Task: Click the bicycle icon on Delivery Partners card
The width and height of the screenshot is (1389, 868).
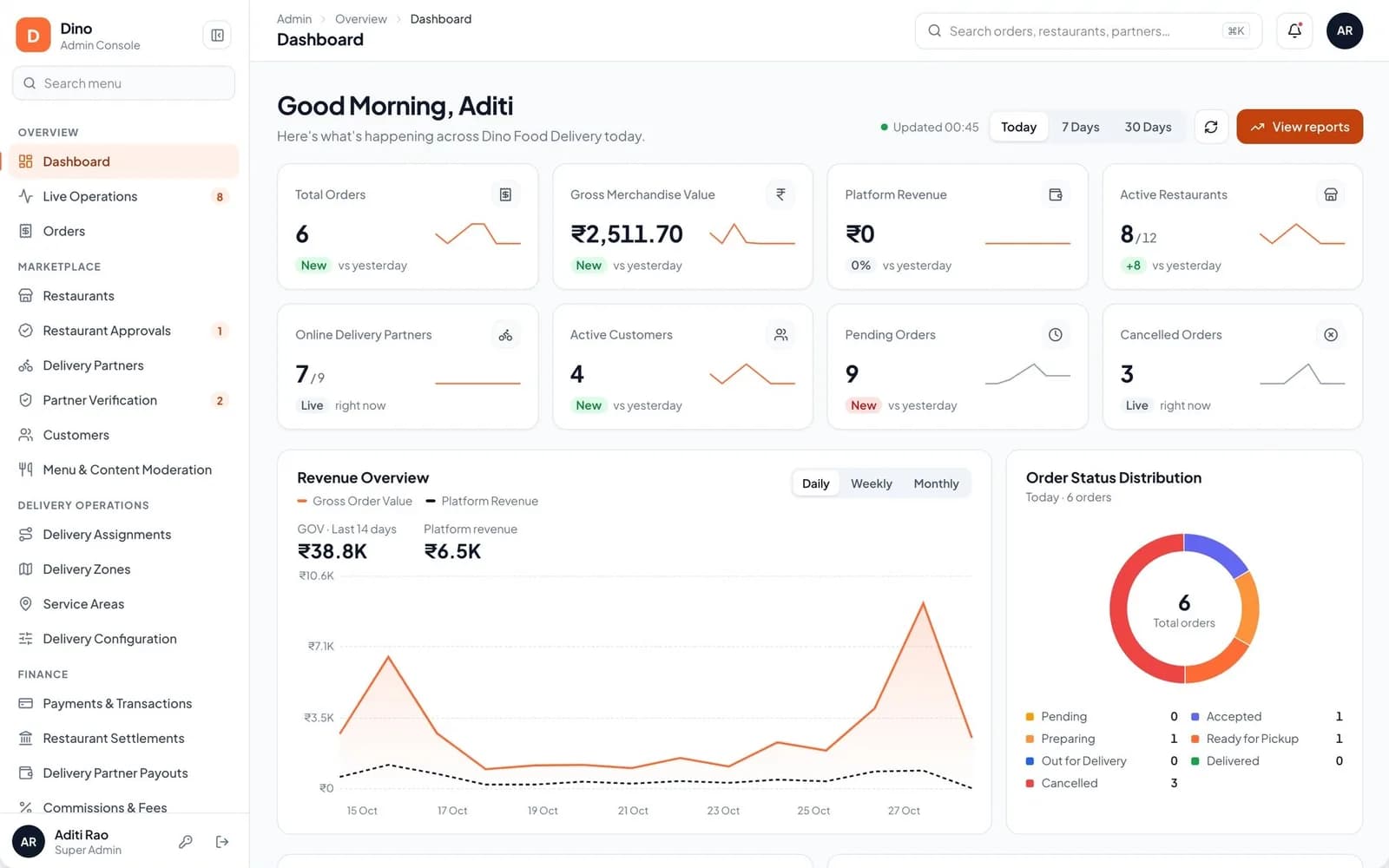Action: [x=505, y=335]
